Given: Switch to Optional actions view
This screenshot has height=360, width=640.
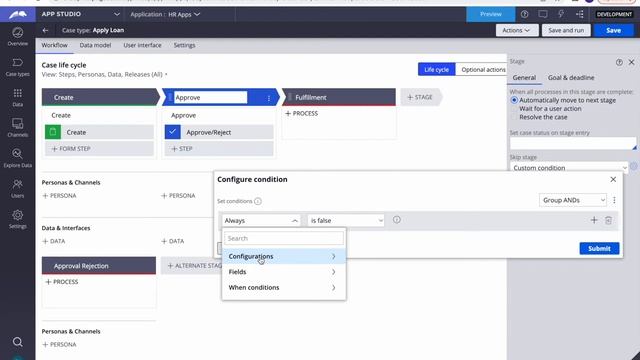Looking at the screenshot, I should 483,69.
